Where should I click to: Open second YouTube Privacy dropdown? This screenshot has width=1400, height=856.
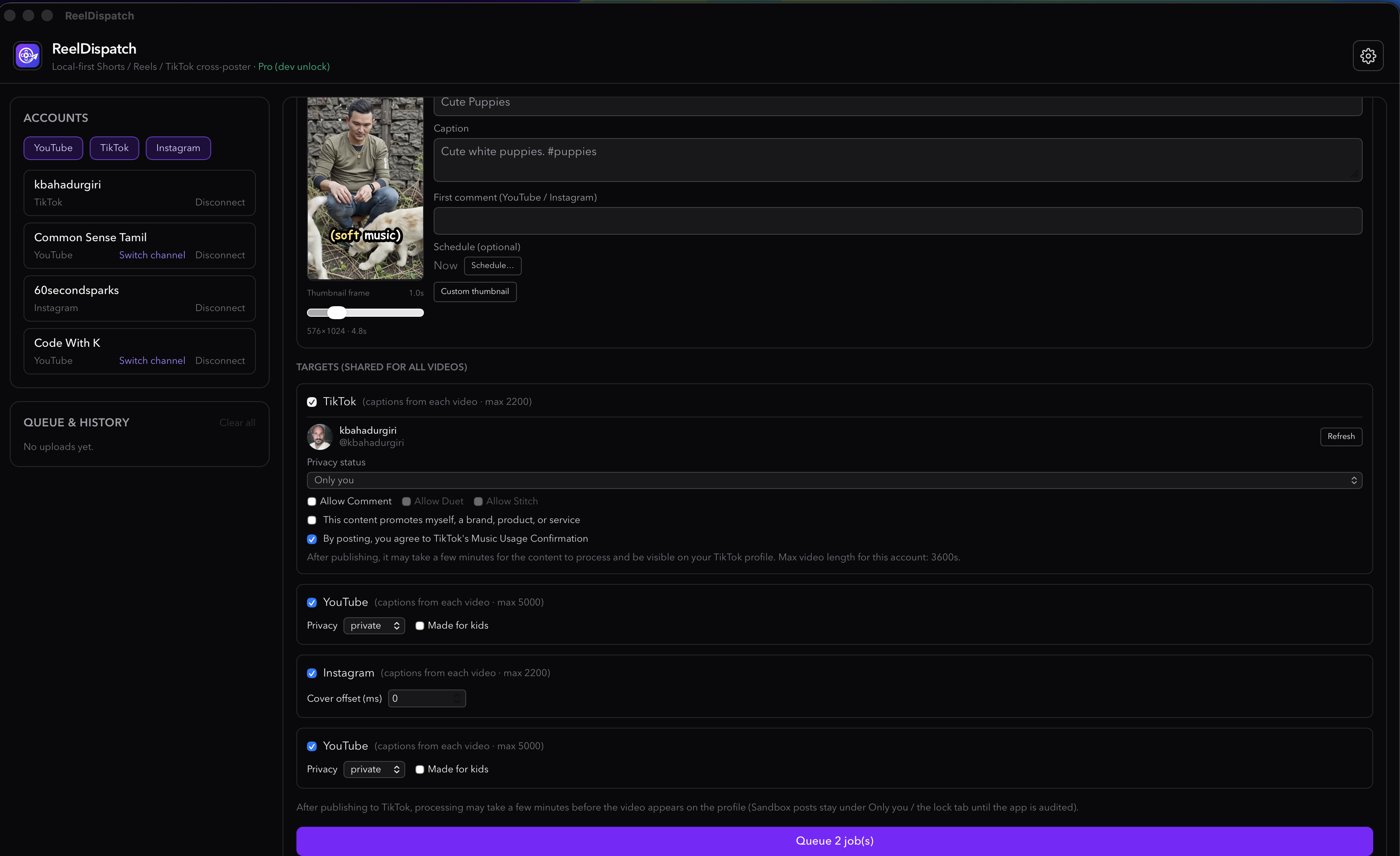pyautogui.click(x=374, y=770)
